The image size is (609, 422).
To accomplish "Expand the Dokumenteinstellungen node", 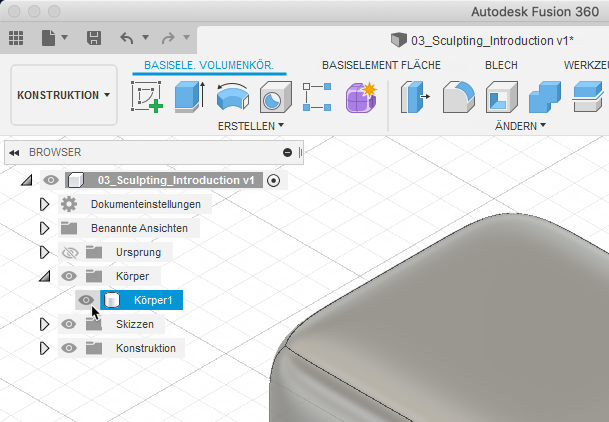I will pos(45,204).
